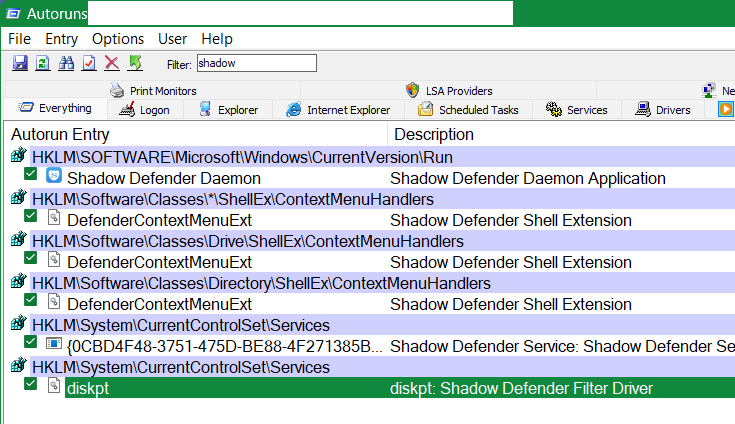Select the Shadow Defender Daemon entry text

[x=164, y=179]
